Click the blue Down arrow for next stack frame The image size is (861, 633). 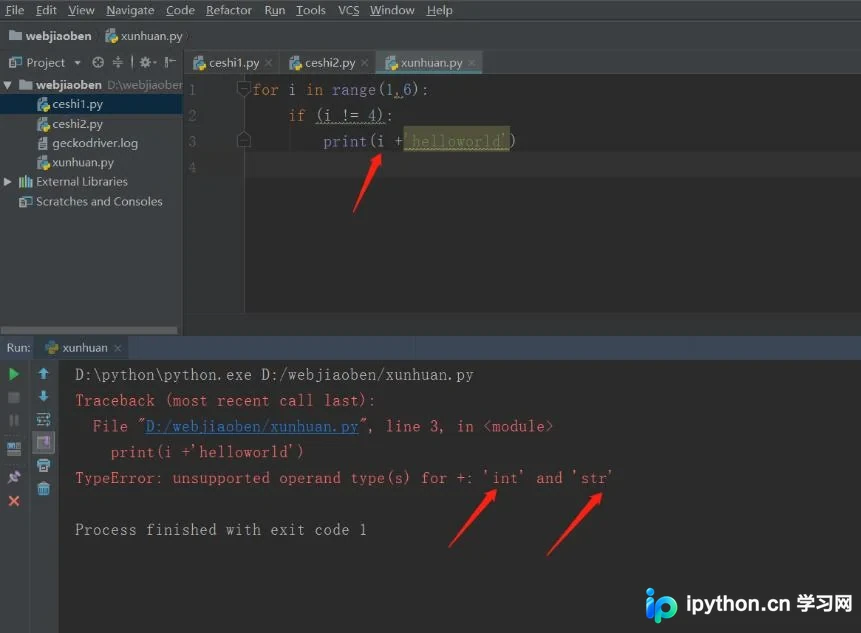coord(43,396)
